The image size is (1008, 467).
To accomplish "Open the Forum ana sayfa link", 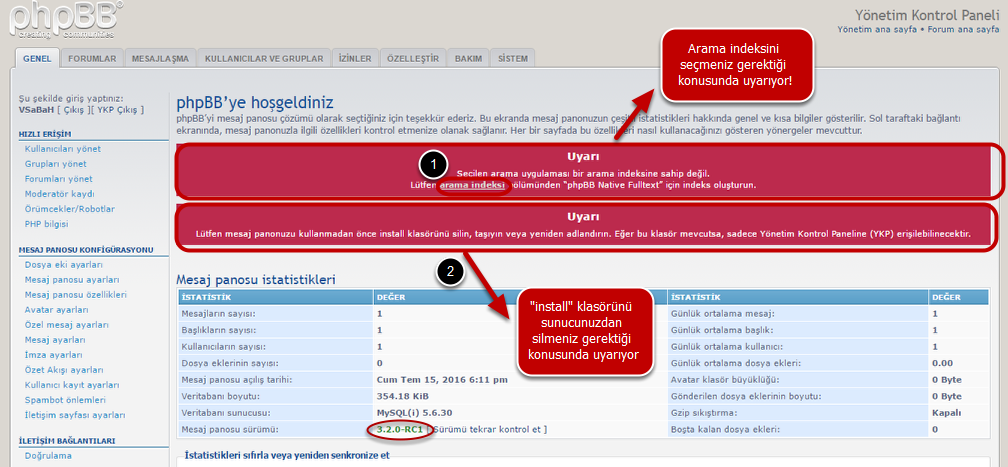I will pos(962,30).
